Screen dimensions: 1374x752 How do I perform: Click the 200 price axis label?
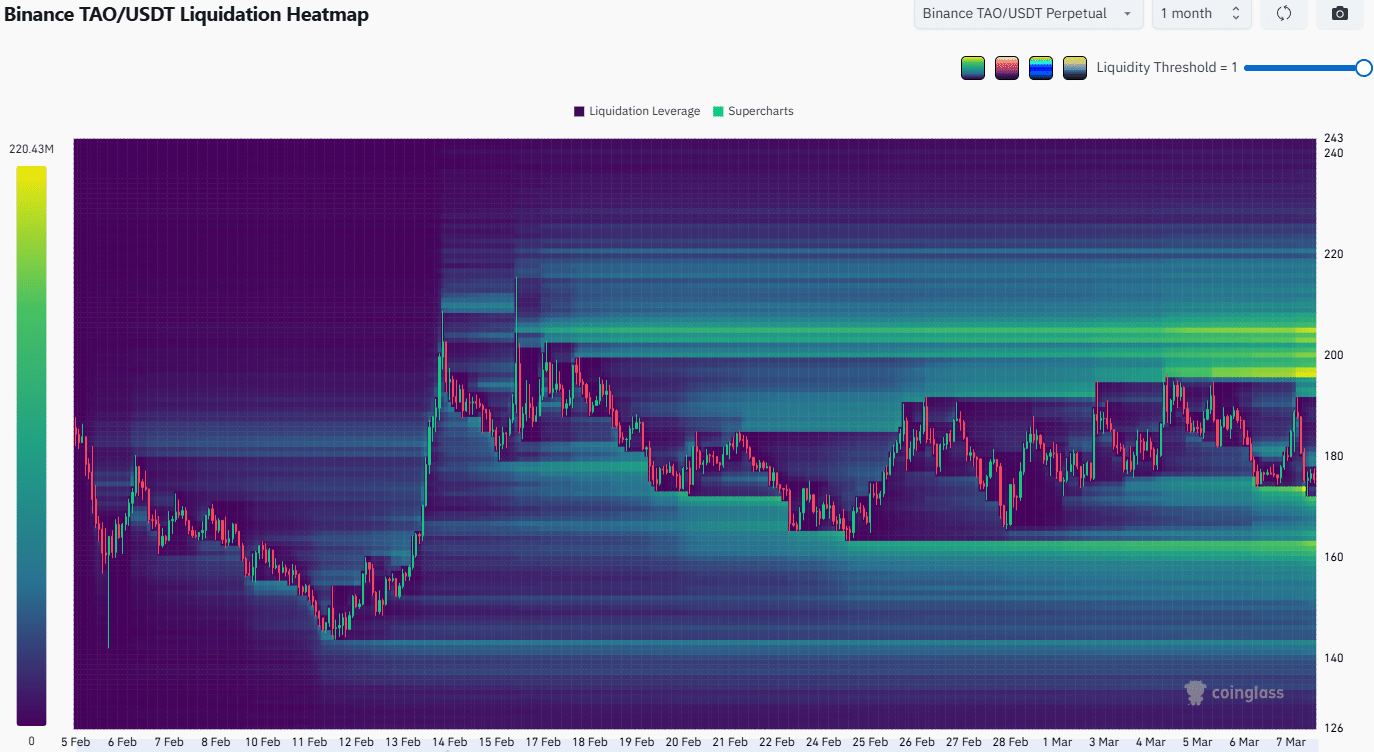pos(1333,355)
